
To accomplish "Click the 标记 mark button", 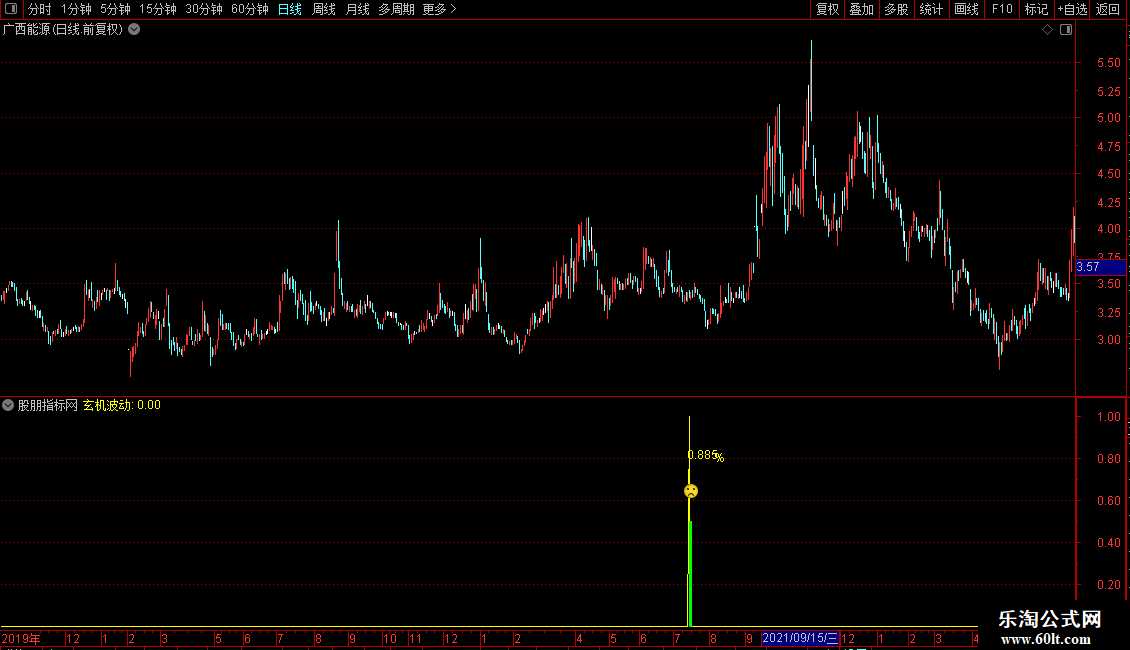I will coord(1036,9).
